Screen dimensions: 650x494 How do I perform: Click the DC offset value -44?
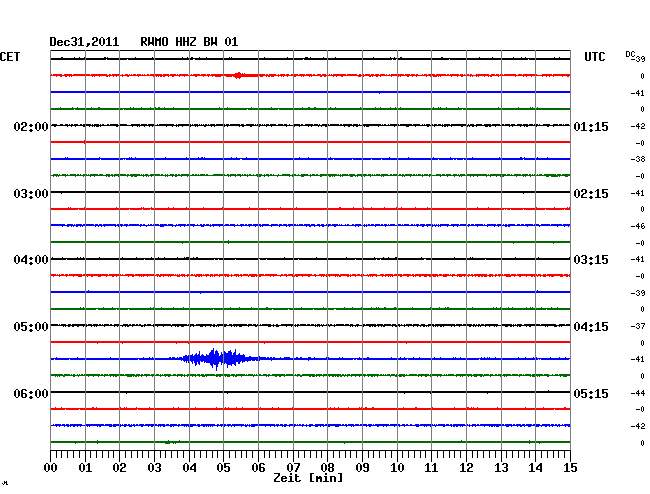[x=638, y=393]
